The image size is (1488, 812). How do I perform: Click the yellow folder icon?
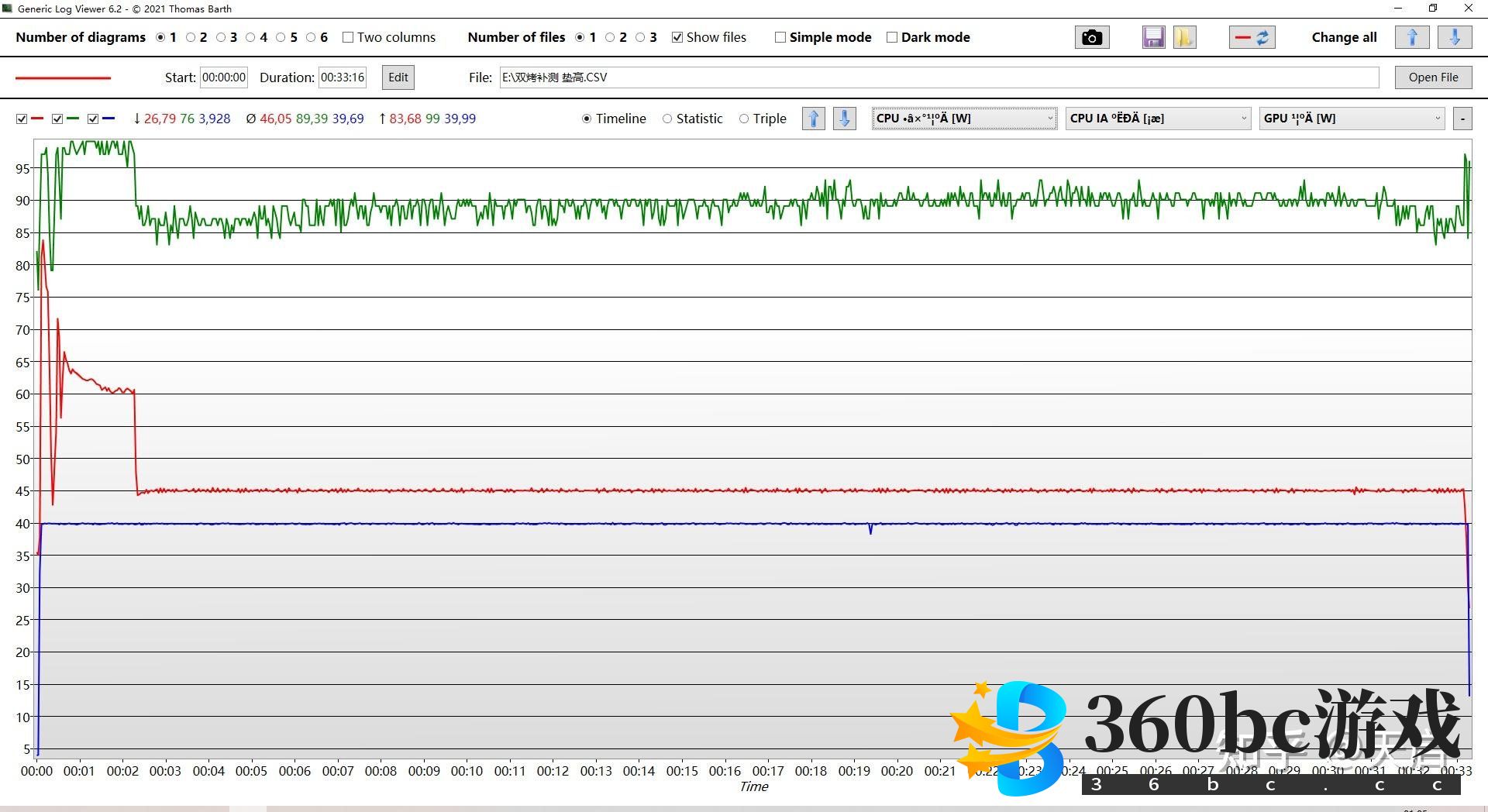point(1184,37)
